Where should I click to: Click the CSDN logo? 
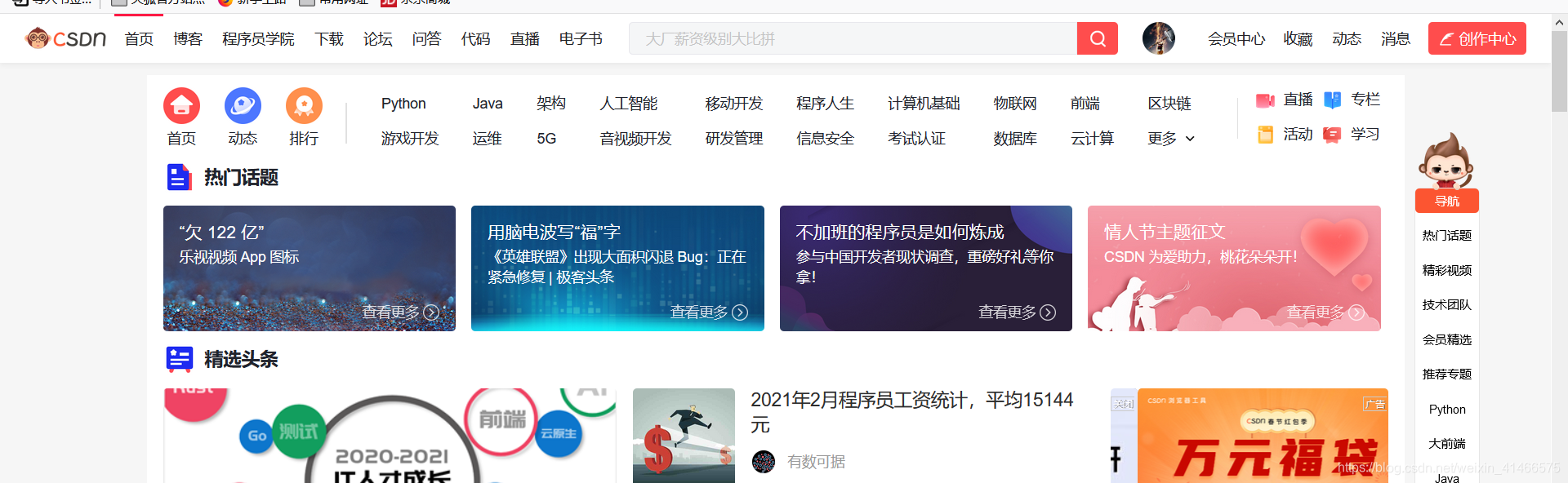click(65, 38)
